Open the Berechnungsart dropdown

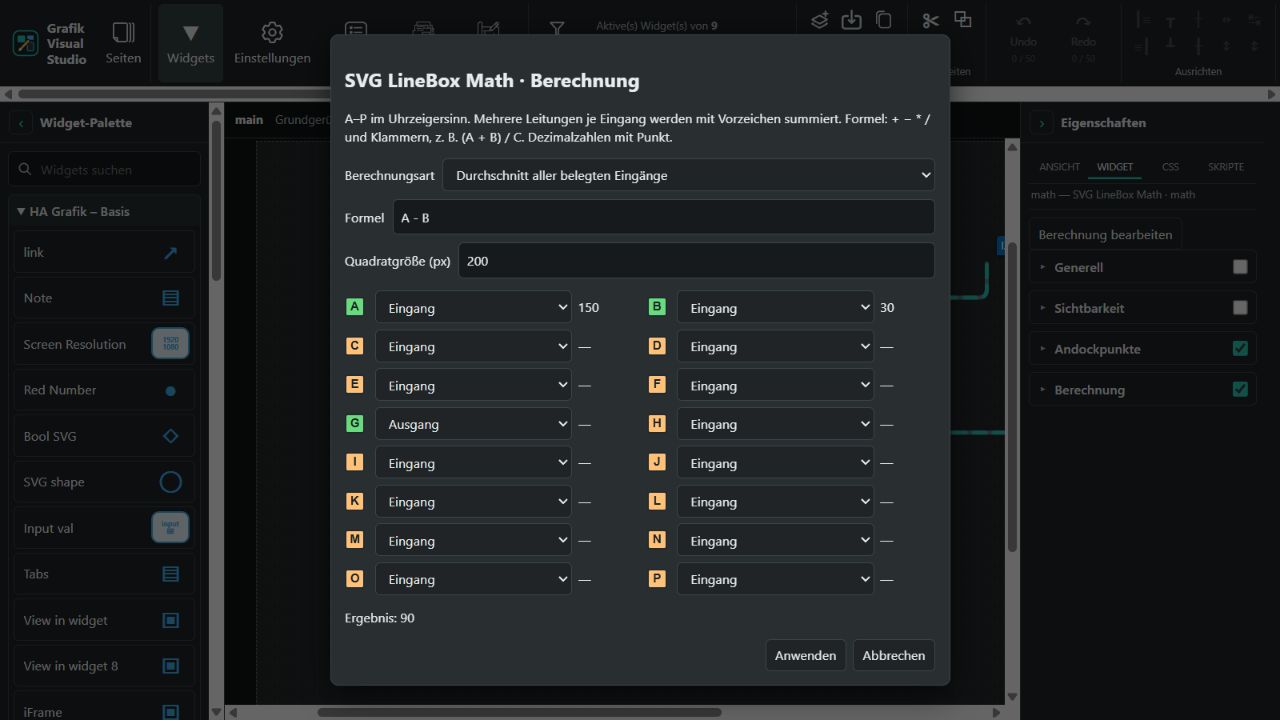pos(688,175)
